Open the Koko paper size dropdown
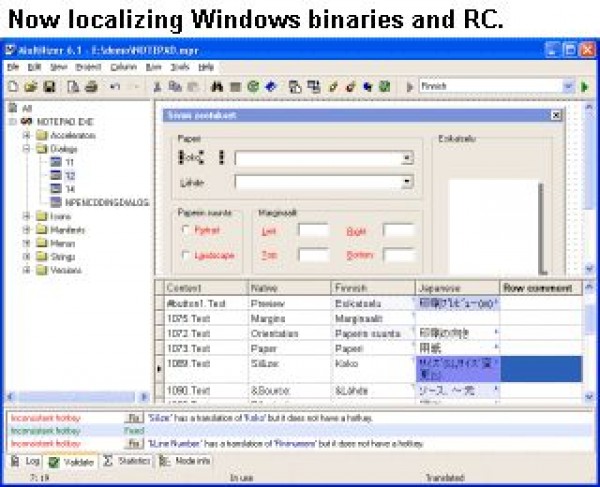This screenshot has width=600, height=487. click(x=407, y=158)
